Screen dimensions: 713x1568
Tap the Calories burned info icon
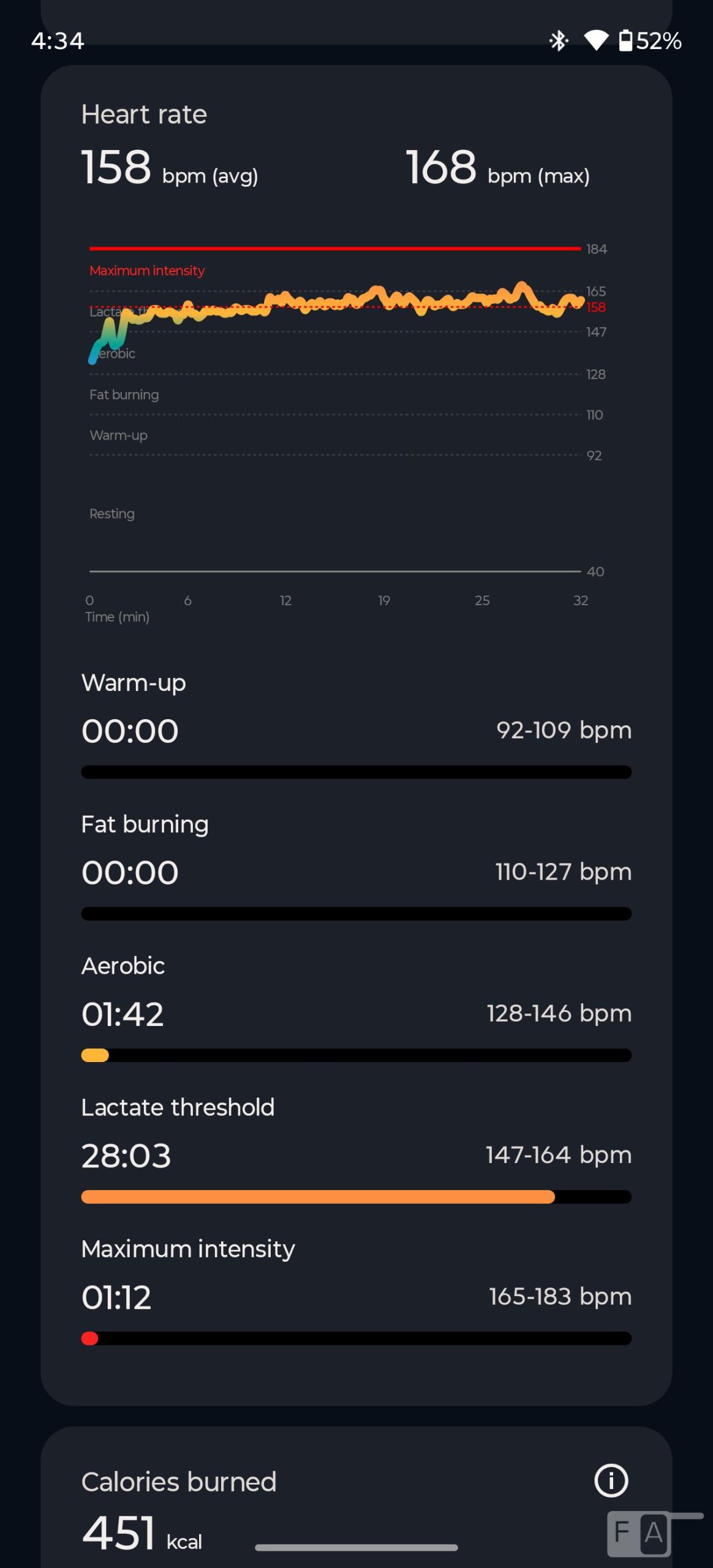(x=611, y=1480)
